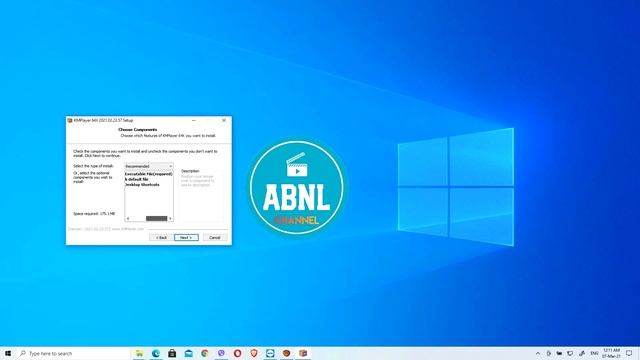640x360 pixels.
Task: Open TeamViewer from the taskbar
Action: tap(270, 353)
